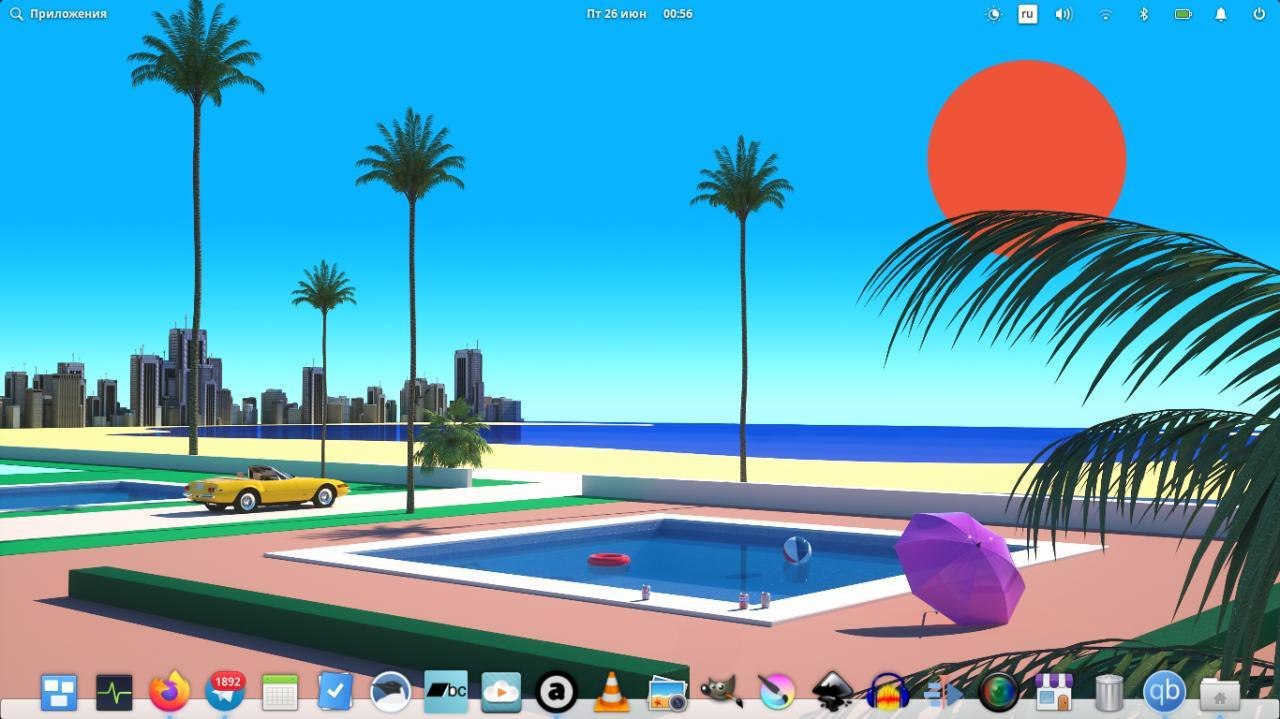Launch Audacity from the dock
1280x719 pixels.
(888, 691)
